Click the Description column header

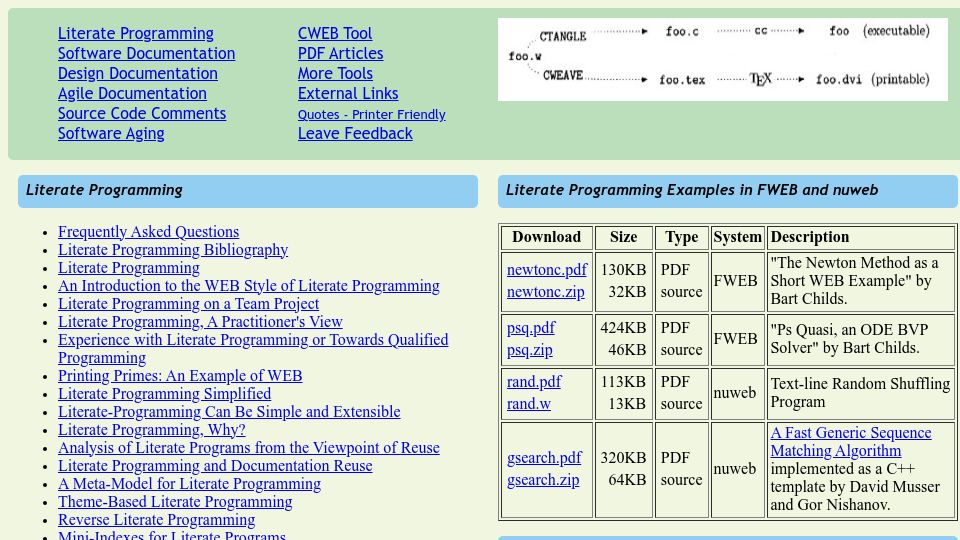pos(861,237)
